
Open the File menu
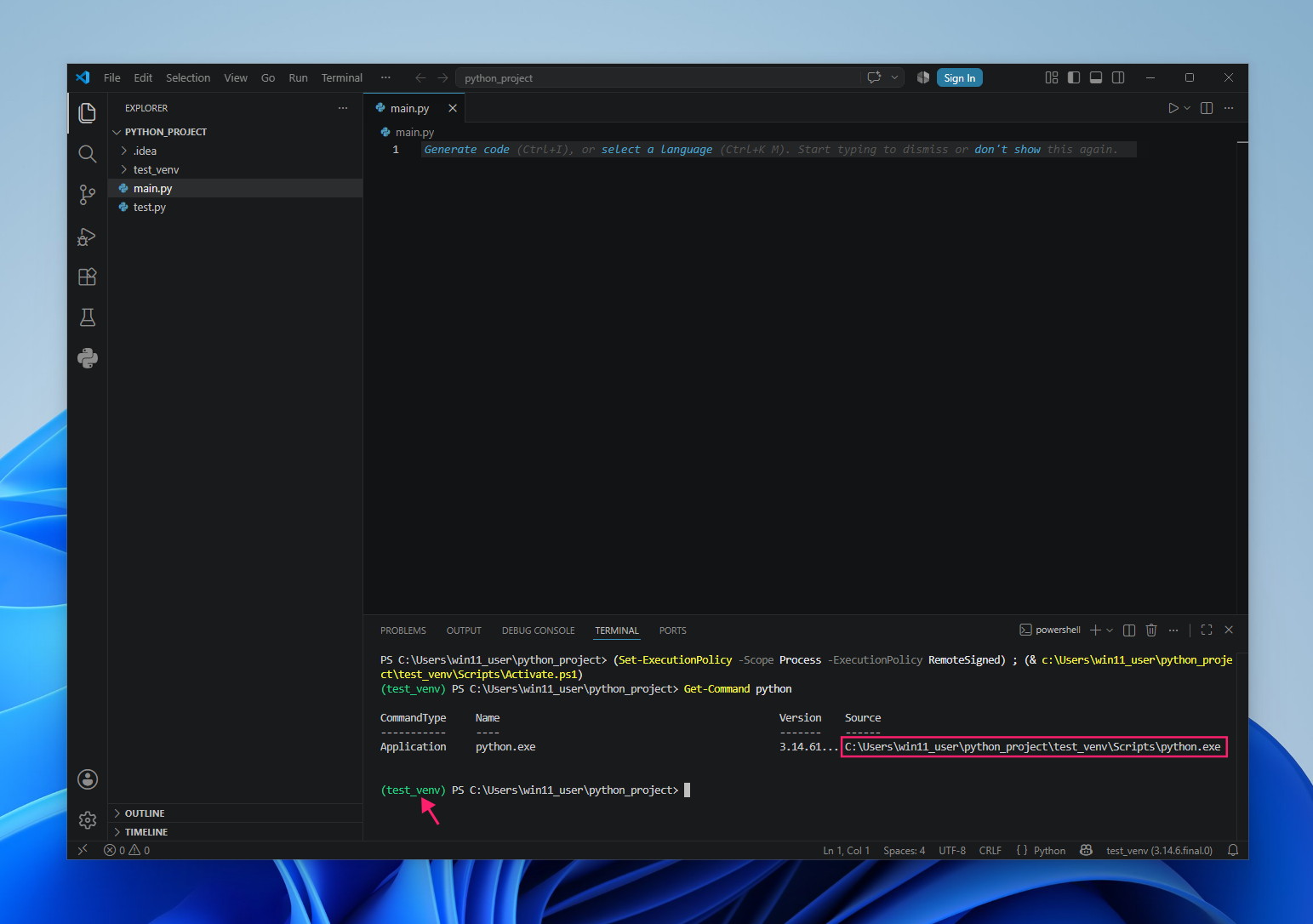click(x=112, y=77)
